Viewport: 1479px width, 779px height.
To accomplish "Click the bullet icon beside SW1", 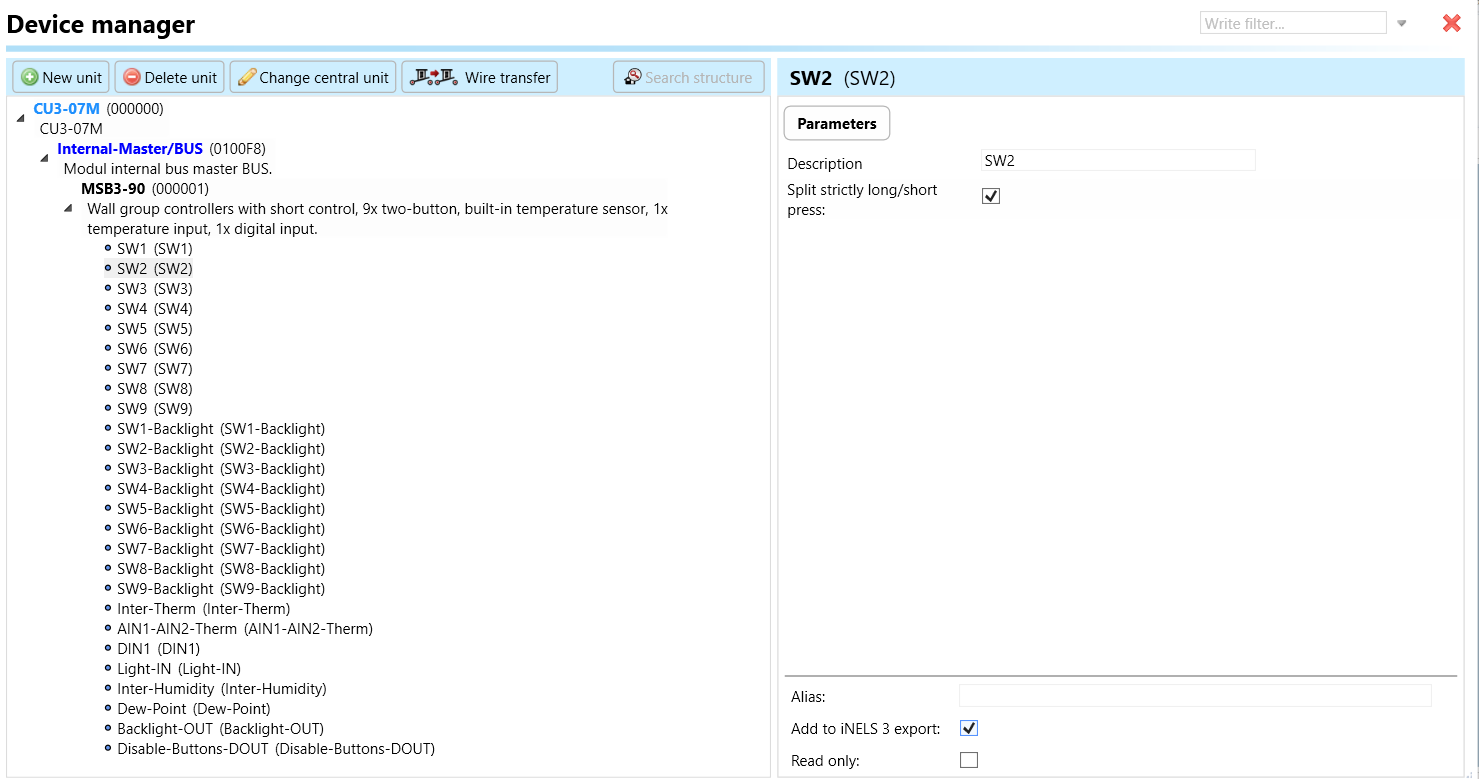I will (108, 248).
